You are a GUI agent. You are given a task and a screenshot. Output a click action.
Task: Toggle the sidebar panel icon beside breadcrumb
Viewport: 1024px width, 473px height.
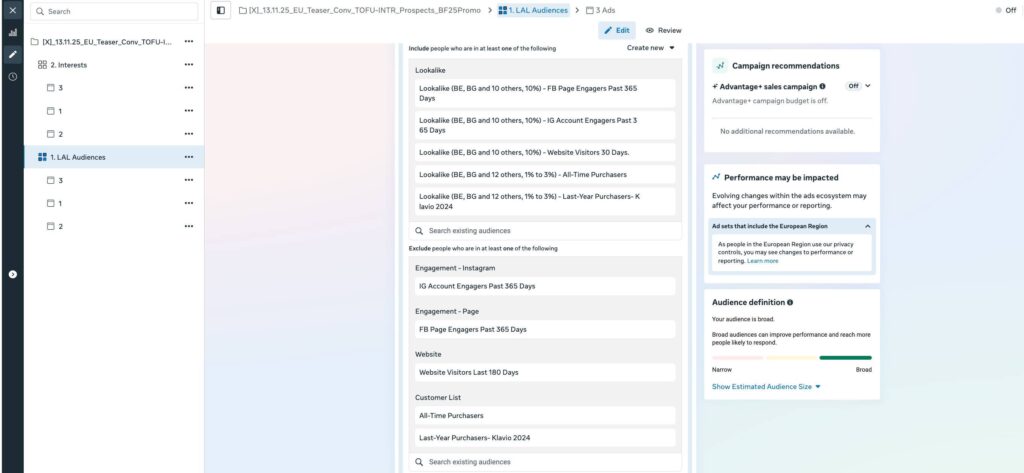click(221, 10)
